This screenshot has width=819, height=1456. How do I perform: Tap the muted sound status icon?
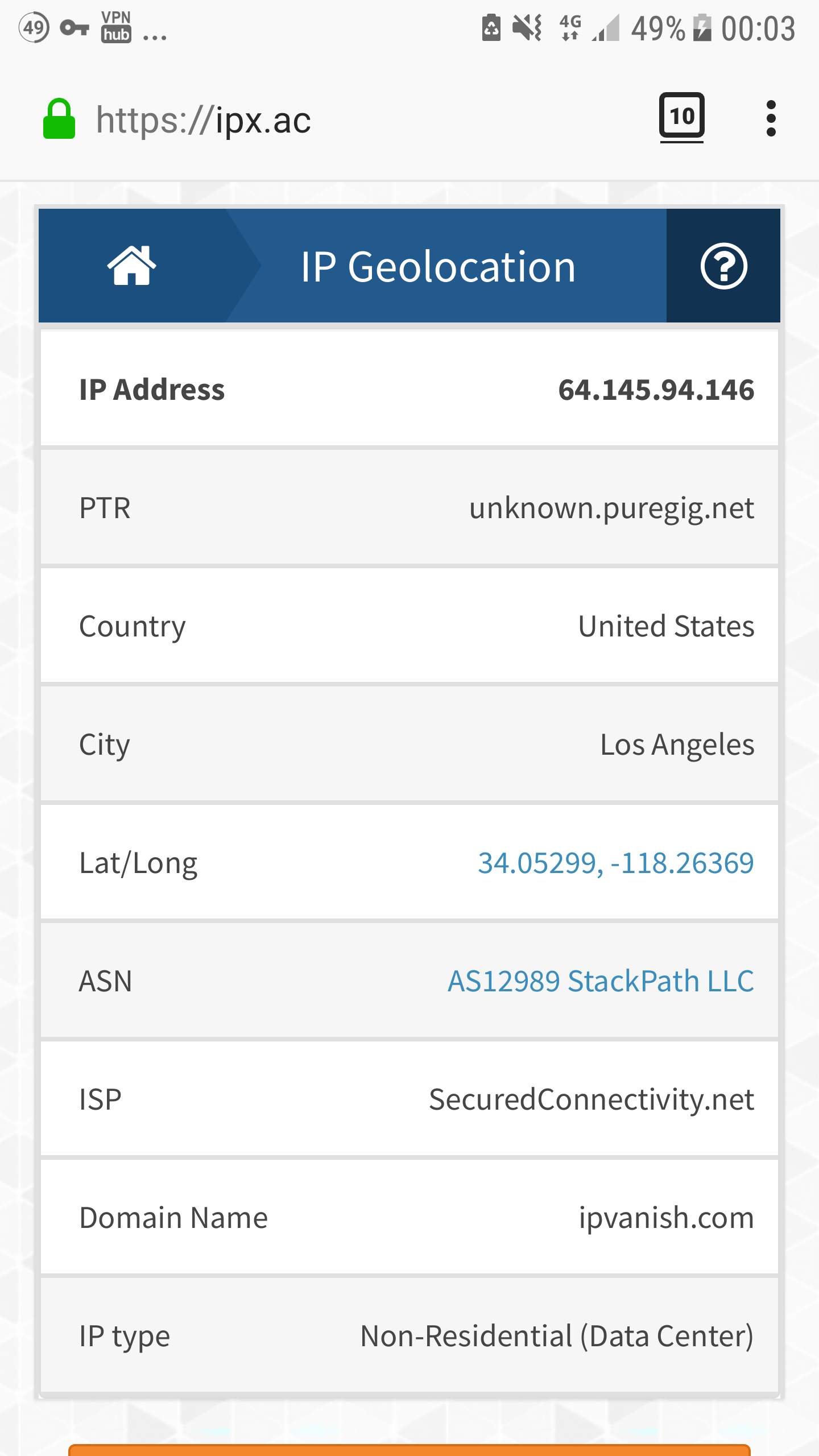click(x=527, y=27)
